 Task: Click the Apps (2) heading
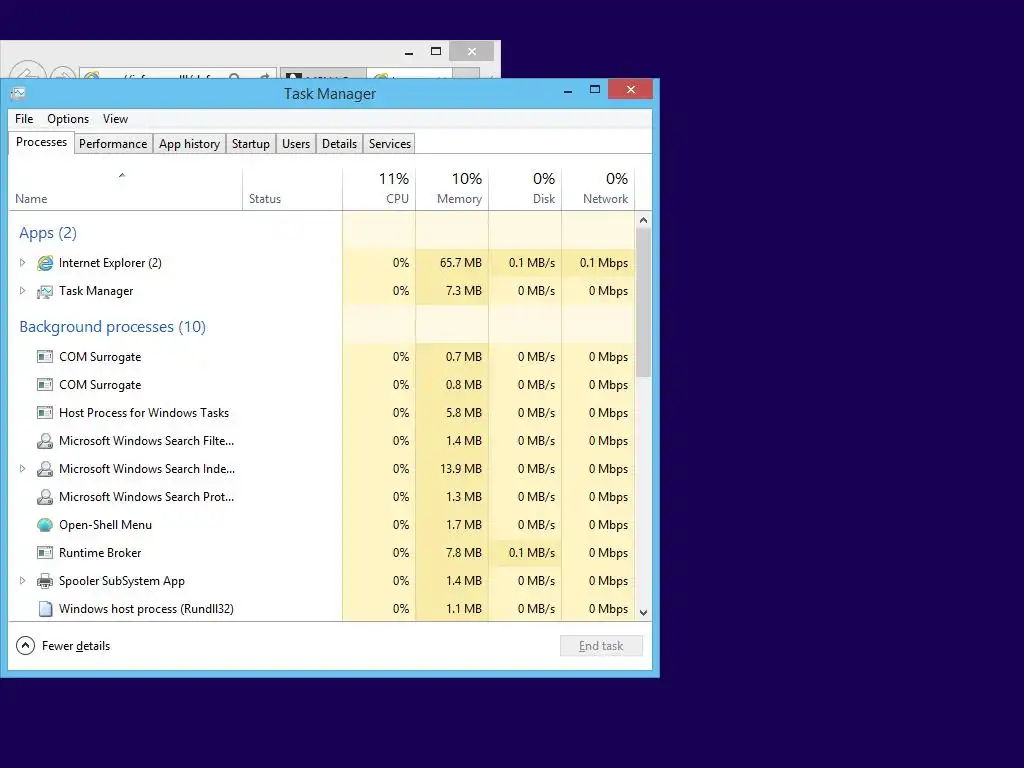[x=48, y=233]
